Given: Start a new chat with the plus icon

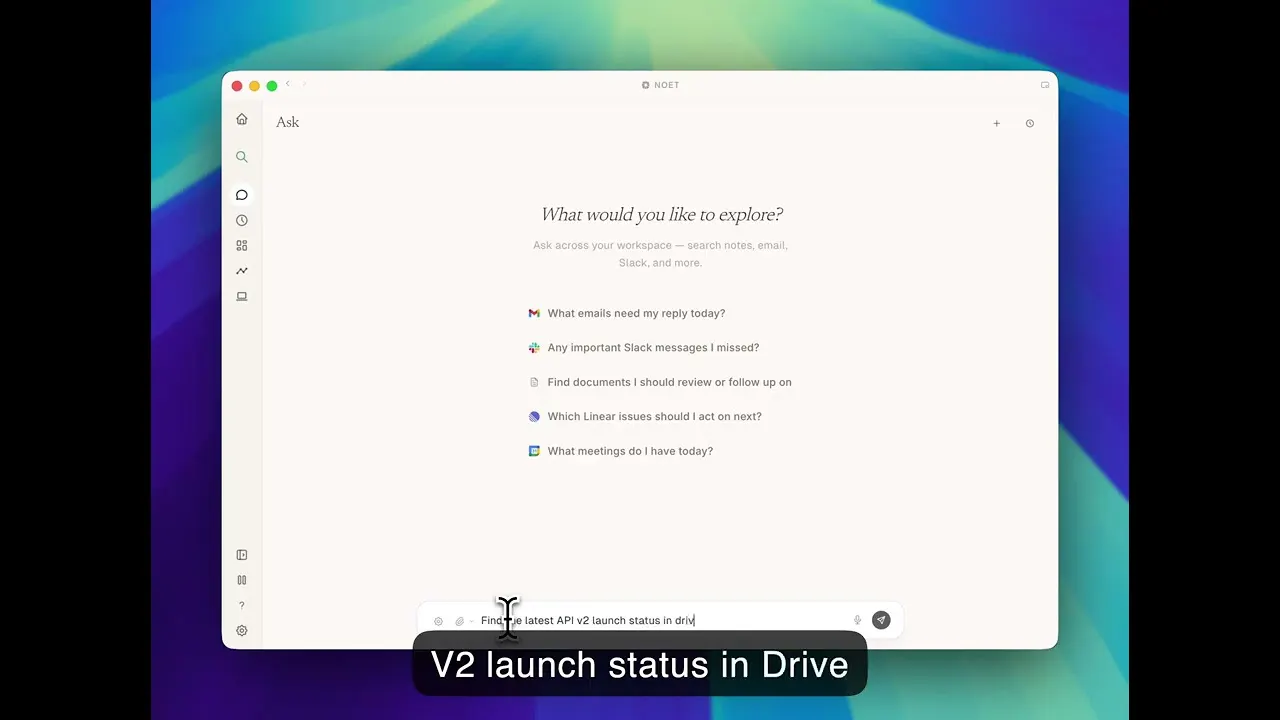Looking at the screenshot, I should click(996, 123).
